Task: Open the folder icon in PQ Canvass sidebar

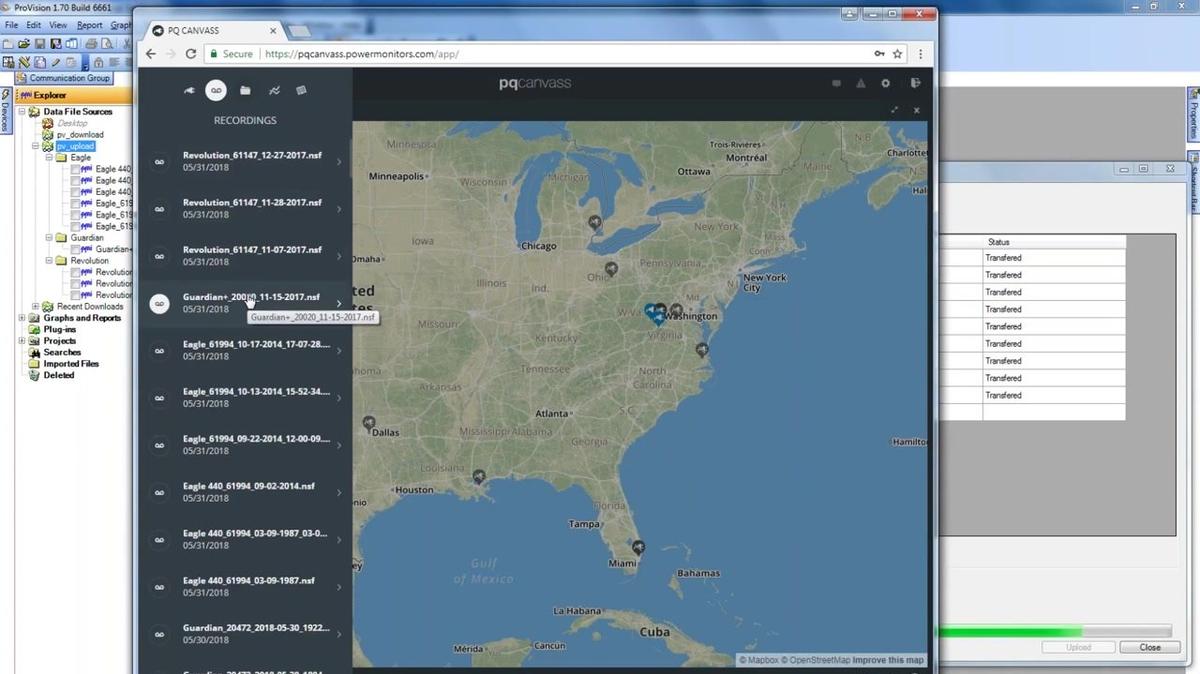Action: pyautogui.click(x=245, y=91)
